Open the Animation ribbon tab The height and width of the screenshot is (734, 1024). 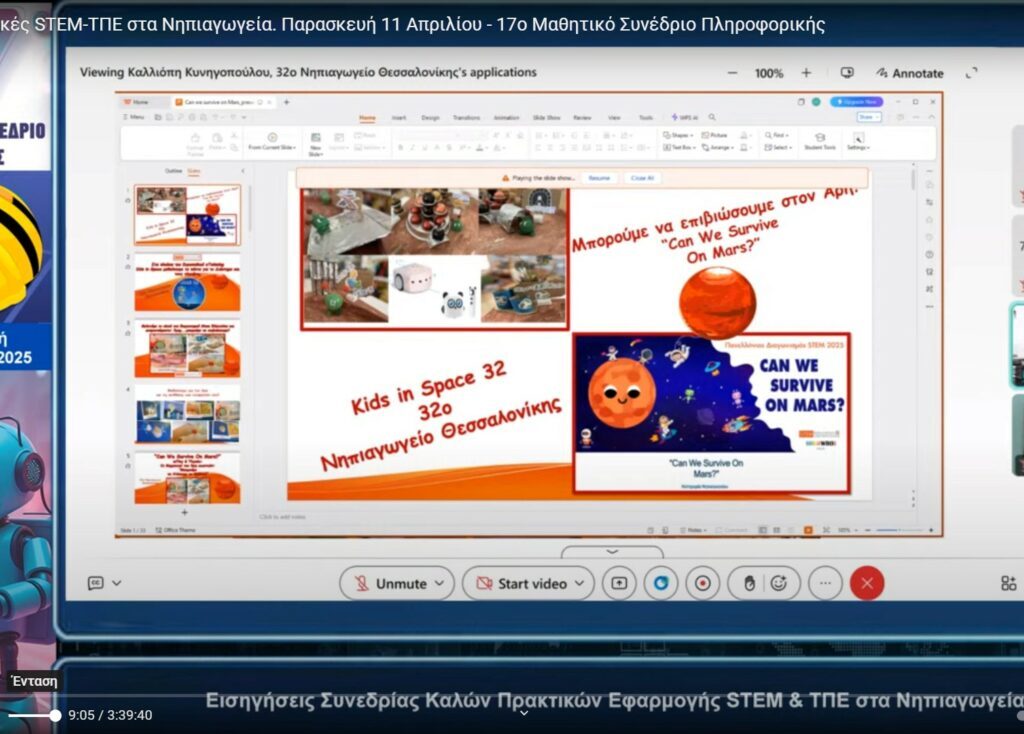[506, 118]
